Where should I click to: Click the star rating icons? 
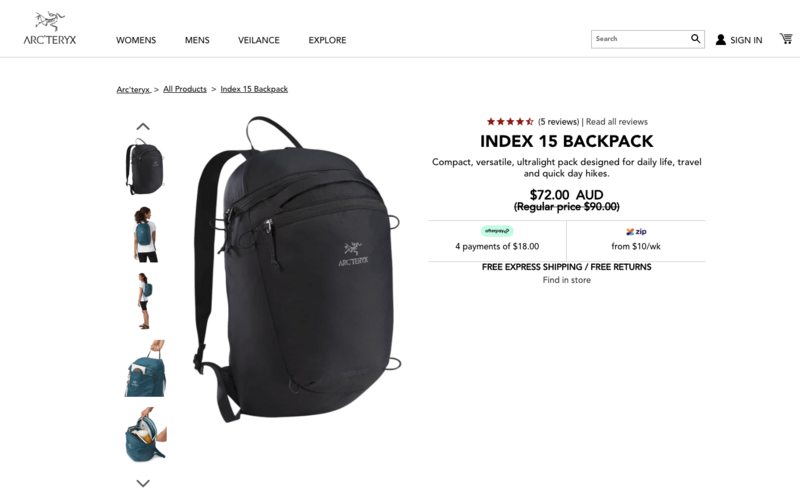coord(510,121)
